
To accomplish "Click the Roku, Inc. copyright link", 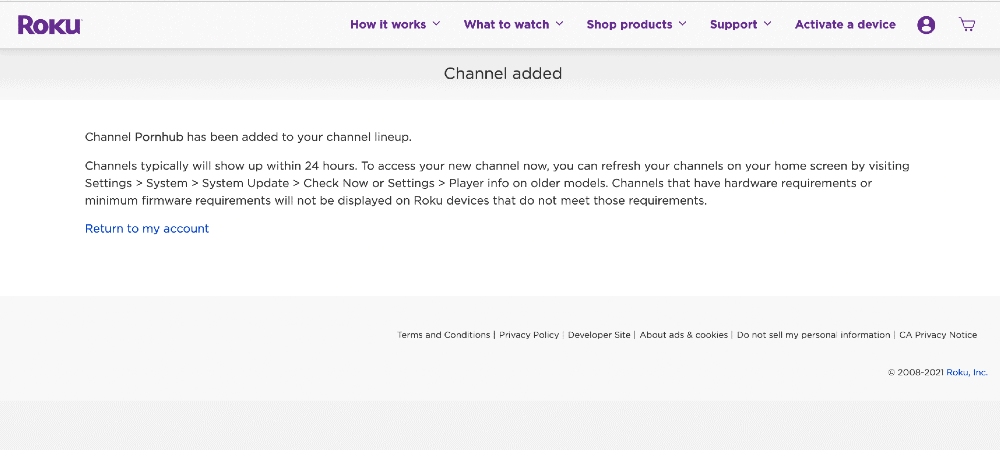I will pos(967,372).
